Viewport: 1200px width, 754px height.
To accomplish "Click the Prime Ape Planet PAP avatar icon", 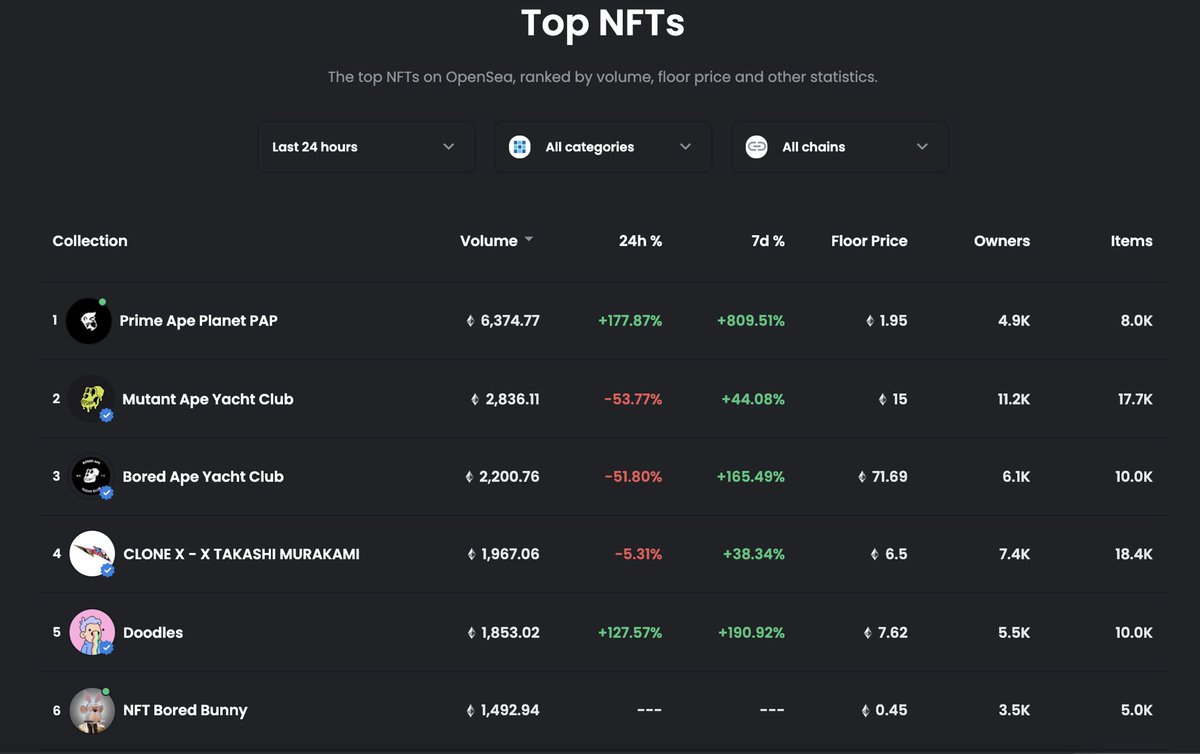I will (x=89, y=320).
